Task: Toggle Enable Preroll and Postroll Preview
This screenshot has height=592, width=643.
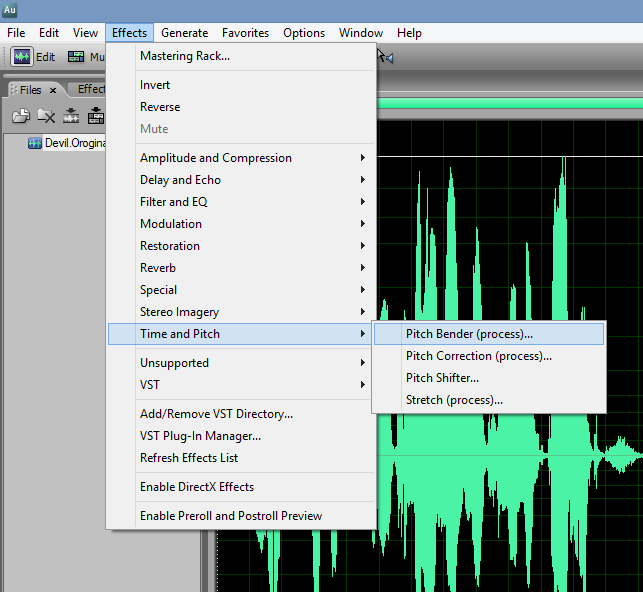Action: coord(231,516)
